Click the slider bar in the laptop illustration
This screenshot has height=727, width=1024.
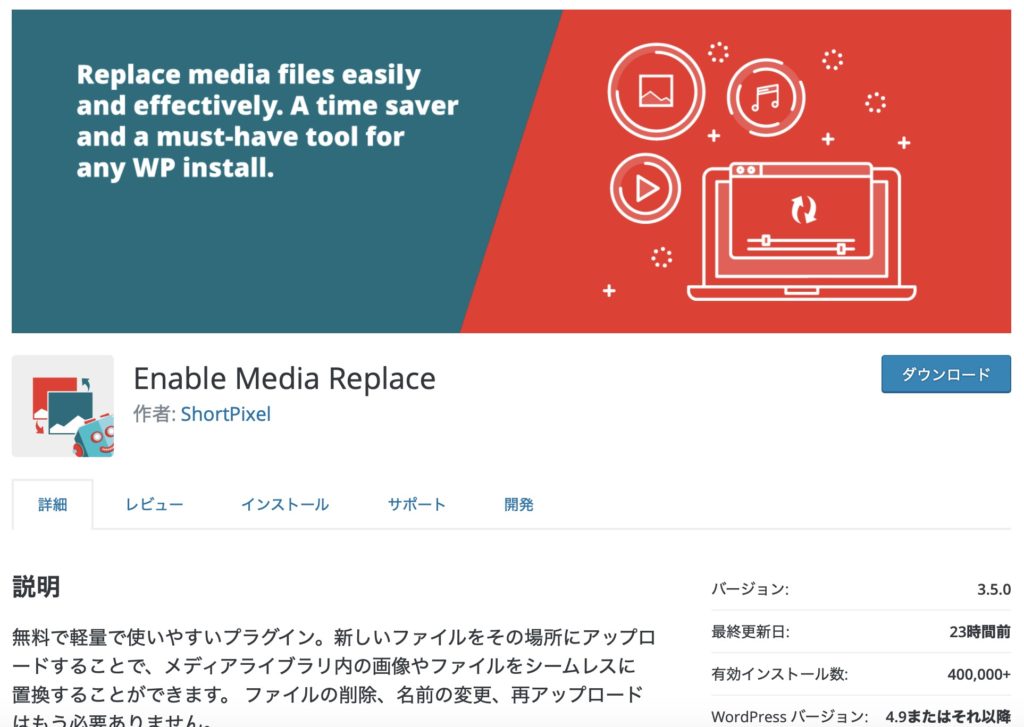tap(802, 243)
